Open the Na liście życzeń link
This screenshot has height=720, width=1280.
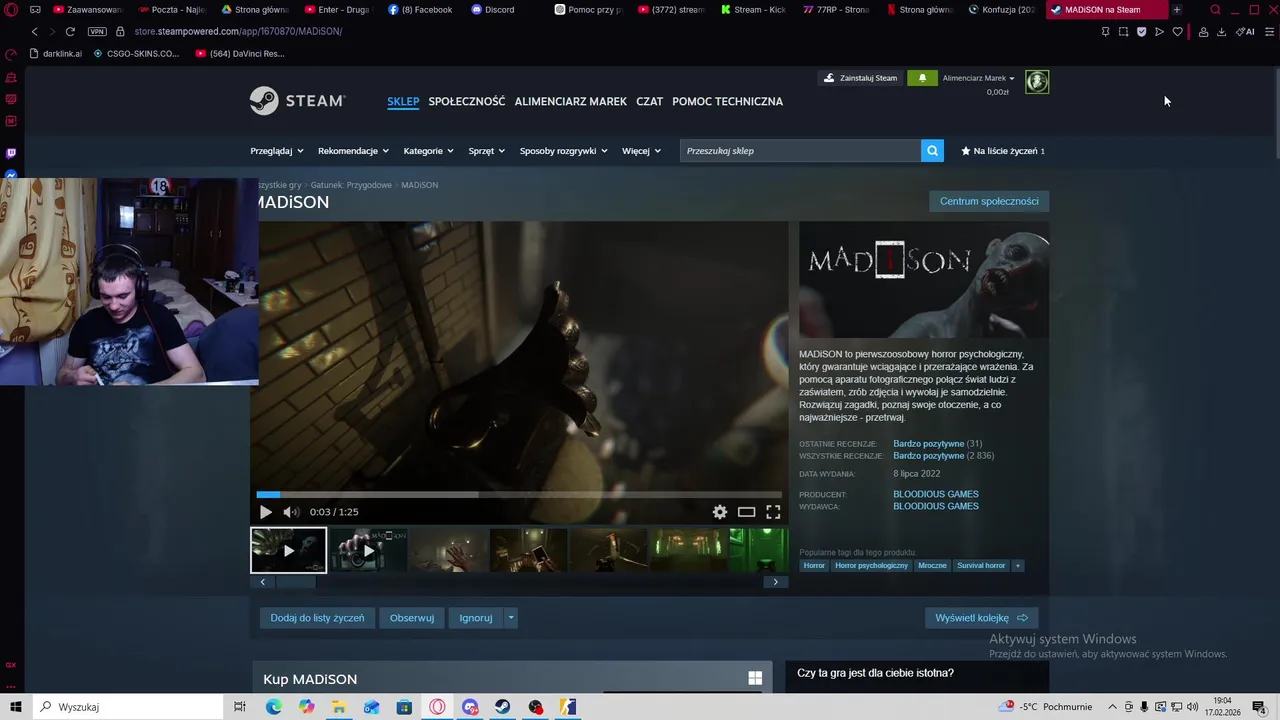point(1003,151)
